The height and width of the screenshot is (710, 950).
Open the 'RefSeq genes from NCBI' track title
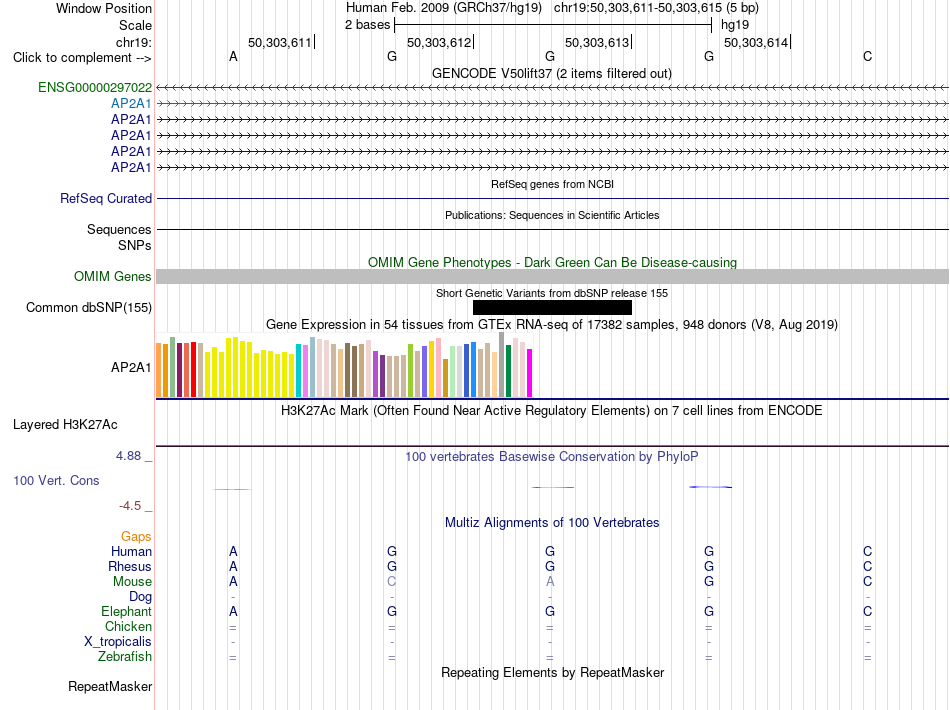pyautogui.click(x=552, y=184)
